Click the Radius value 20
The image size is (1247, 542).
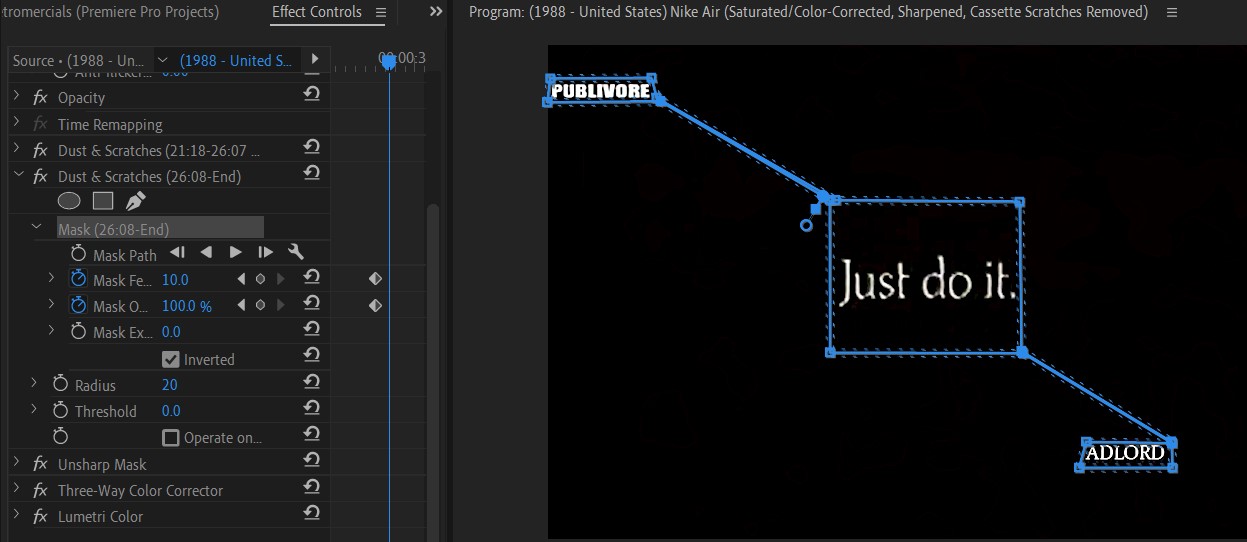170,385
